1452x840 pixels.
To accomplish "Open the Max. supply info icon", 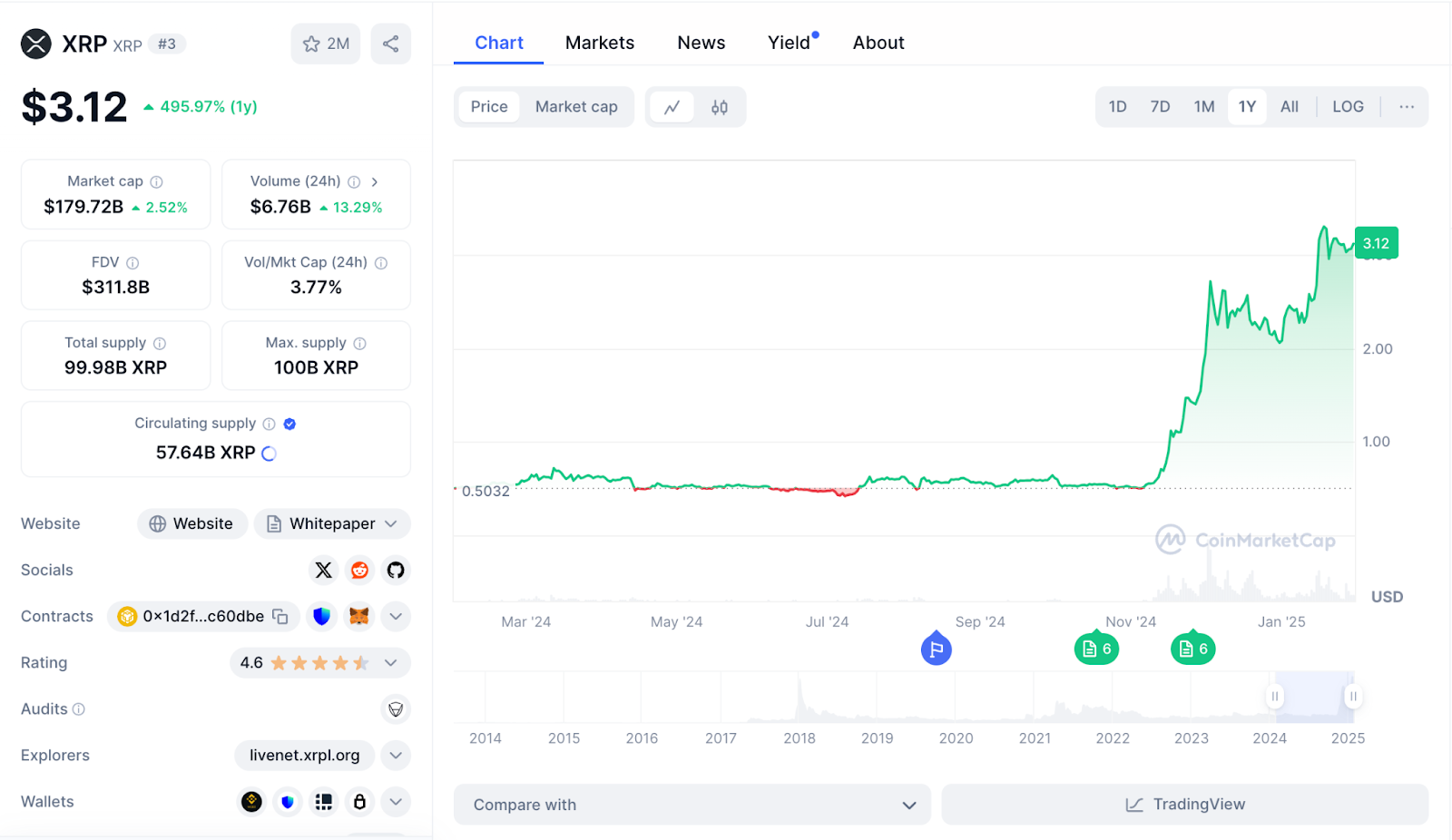I will pyautogui.click(x=359, y=343).
